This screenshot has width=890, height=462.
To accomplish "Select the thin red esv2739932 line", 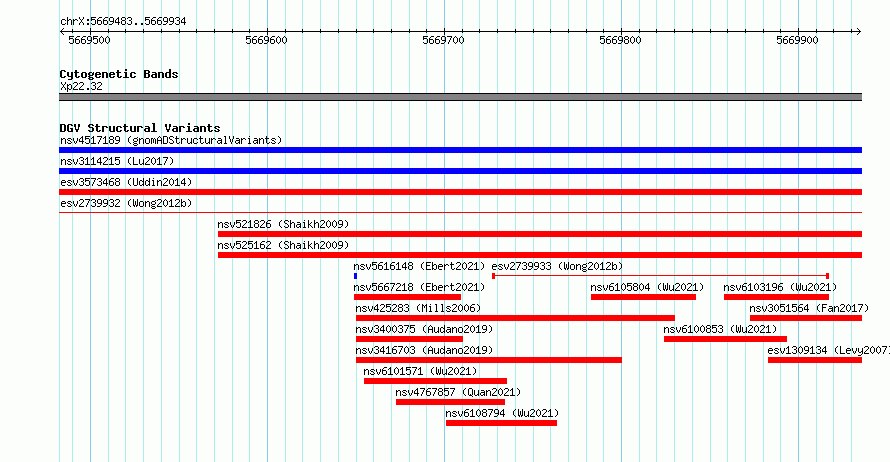I will pos(460,213).
